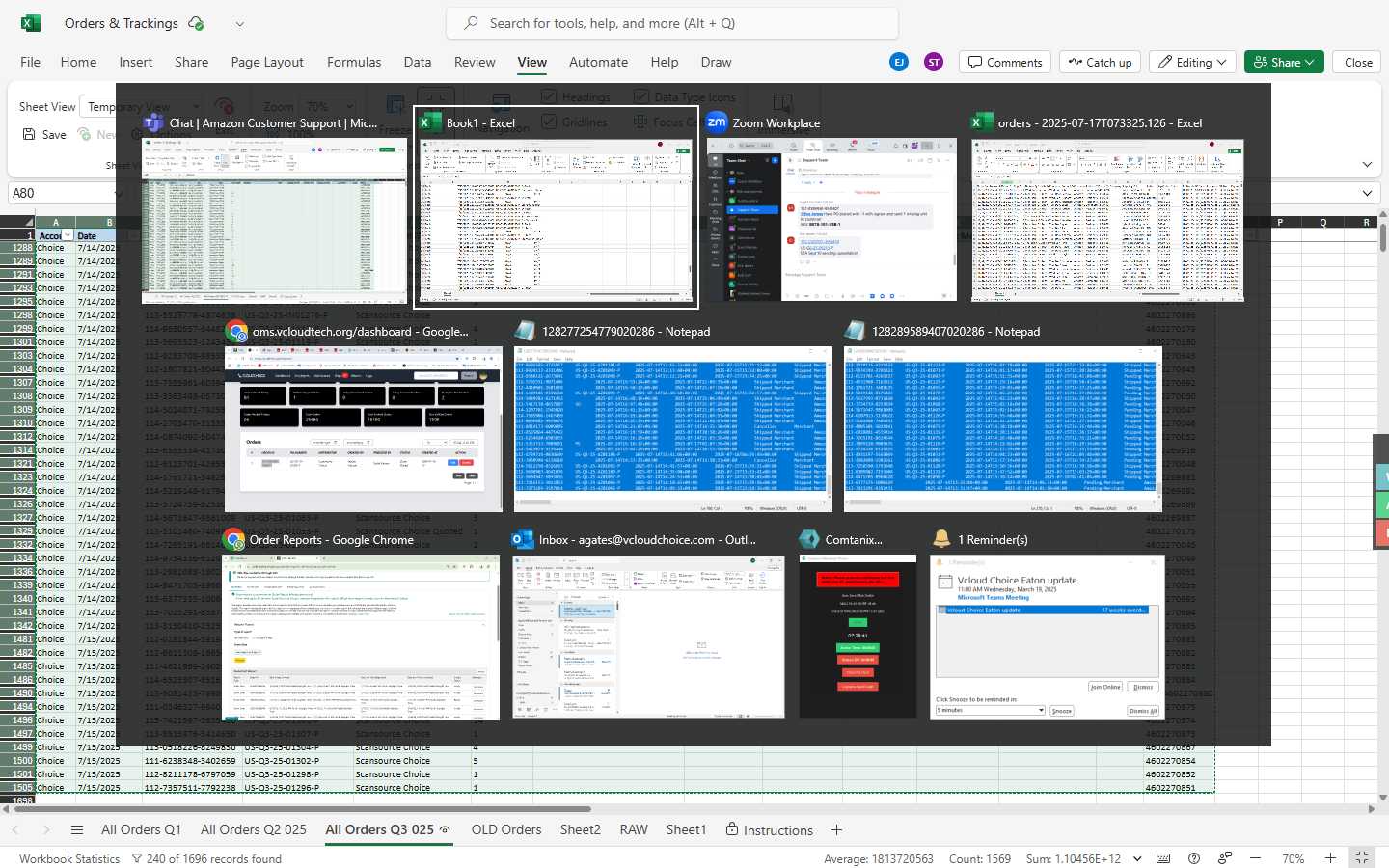The image size is (1389, 868).
Task: Switch to the locked Instructions sheet
Action: (770, 829)
